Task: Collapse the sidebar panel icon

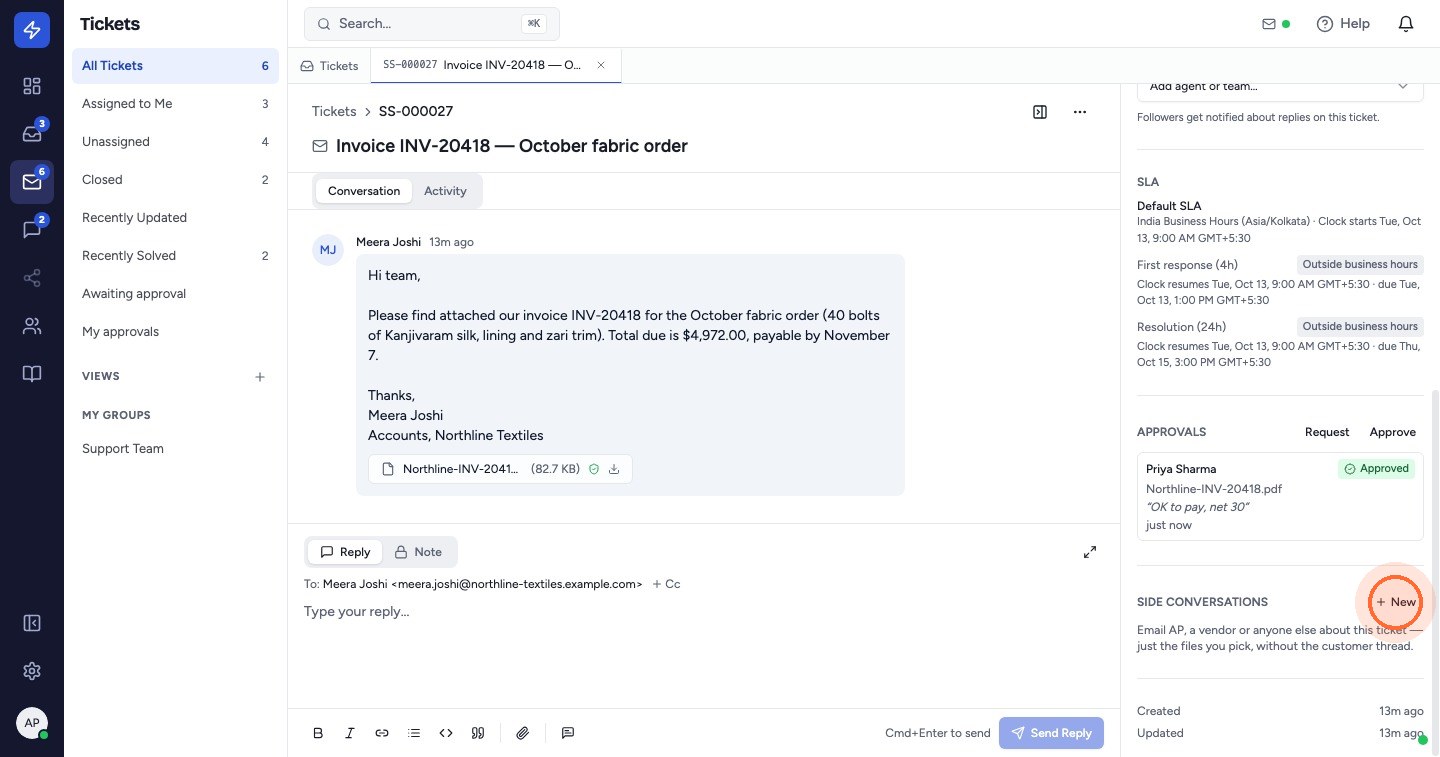Action: (x=32, y=623)
